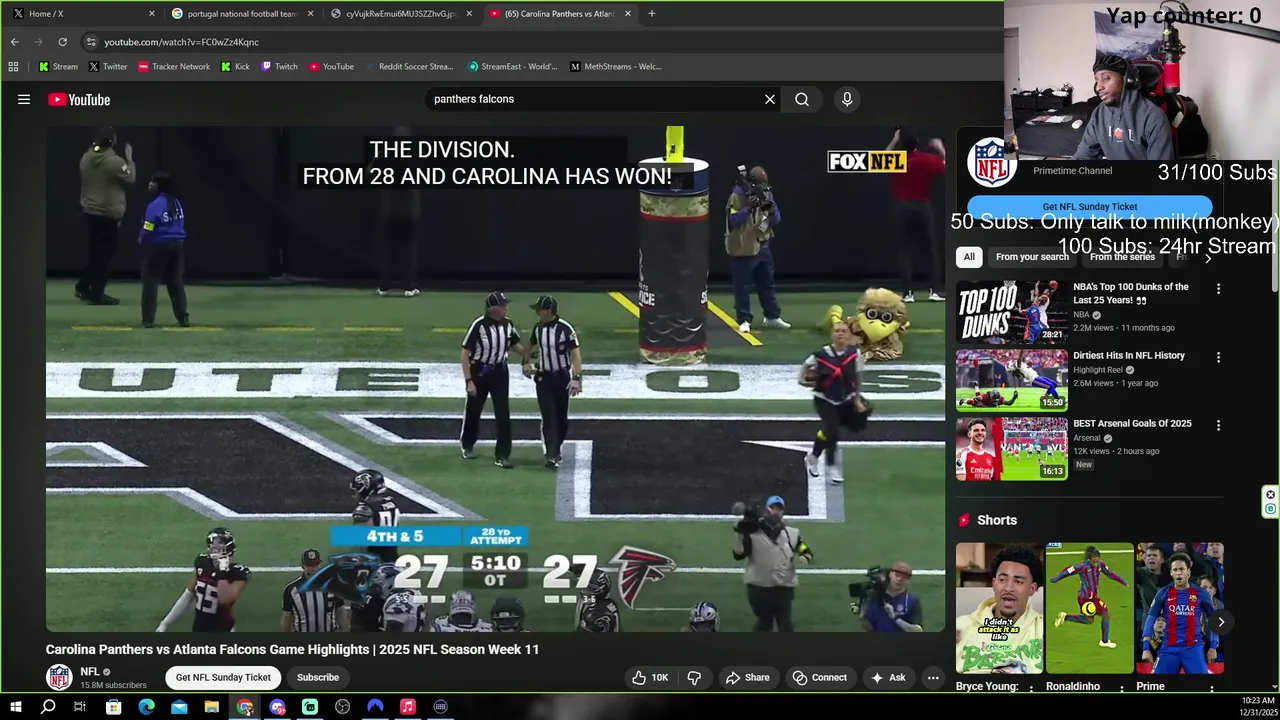1280x720 pixels.
Task: Select the All filter chip
Action: coord(969,257)
